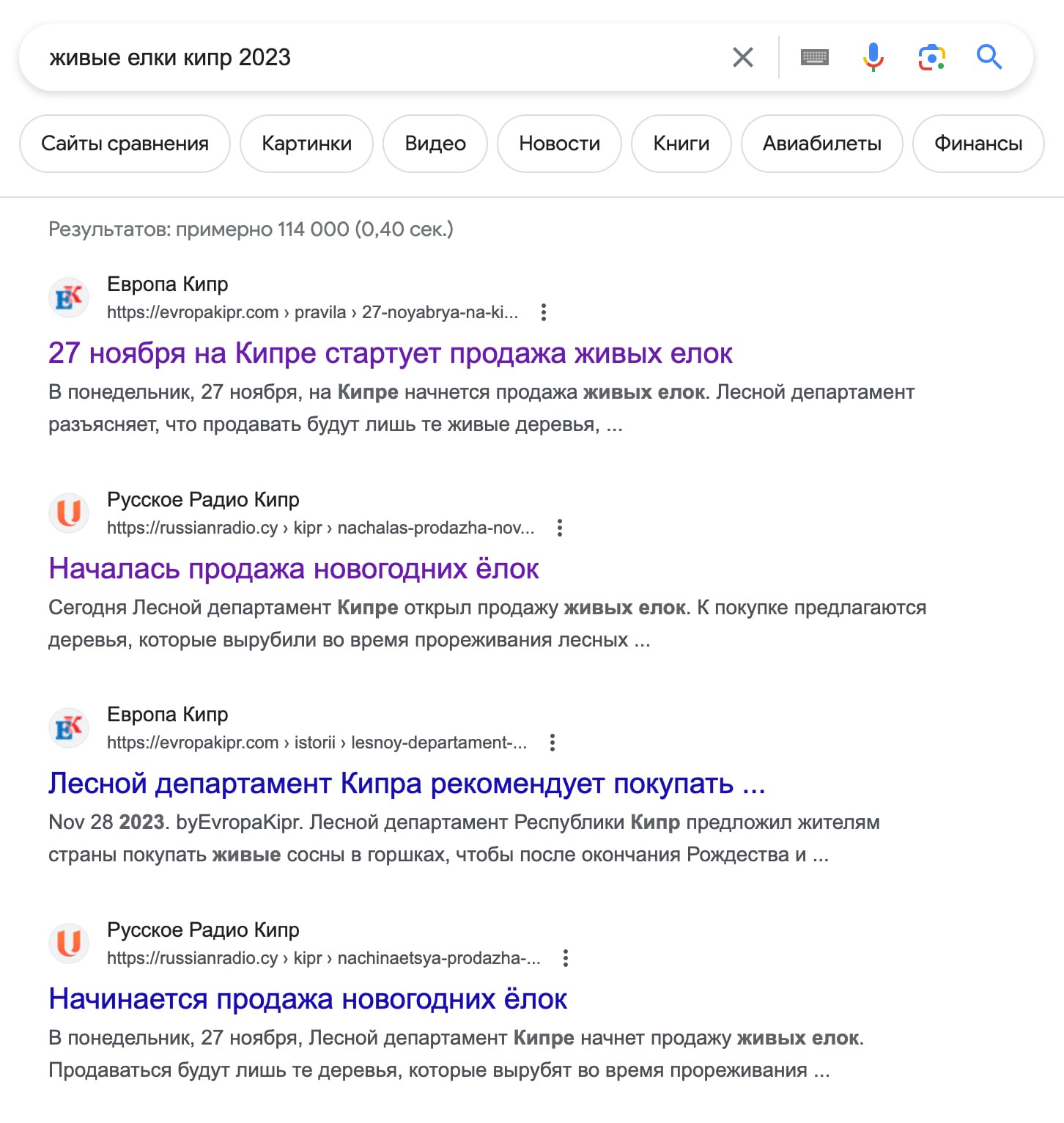
Task: Start voice search with microphone icon
Action: click(873, 57)
